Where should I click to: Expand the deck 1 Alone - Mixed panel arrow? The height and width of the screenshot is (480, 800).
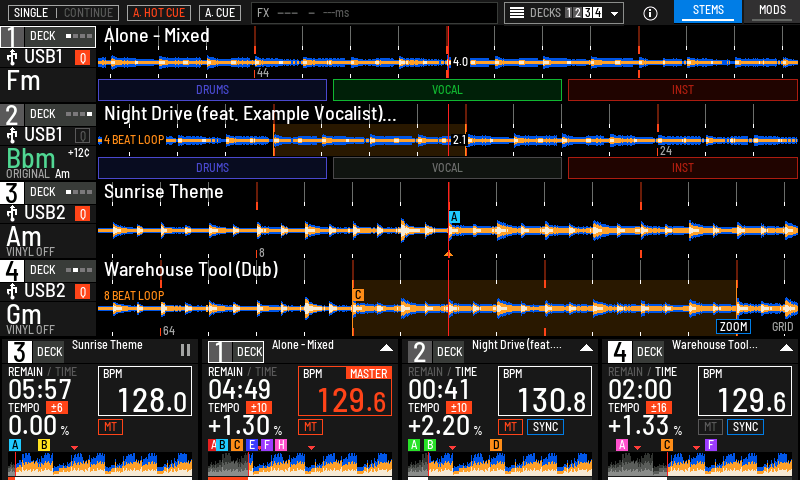pyautogui.click(x=387, y=348)
